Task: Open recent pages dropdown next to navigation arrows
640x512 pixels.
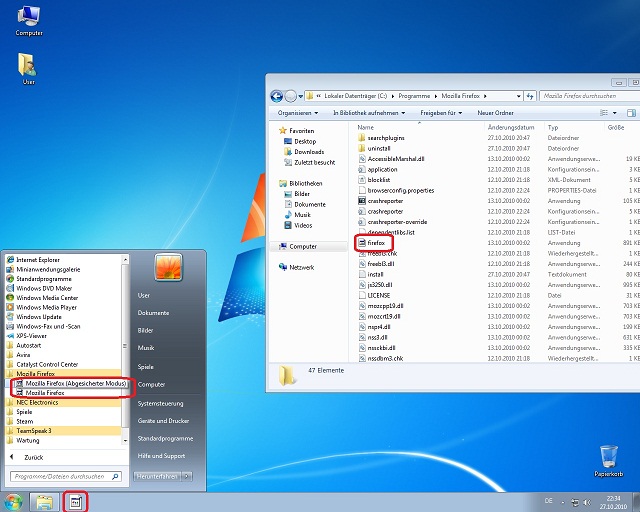Action: [x=301, y=97]
